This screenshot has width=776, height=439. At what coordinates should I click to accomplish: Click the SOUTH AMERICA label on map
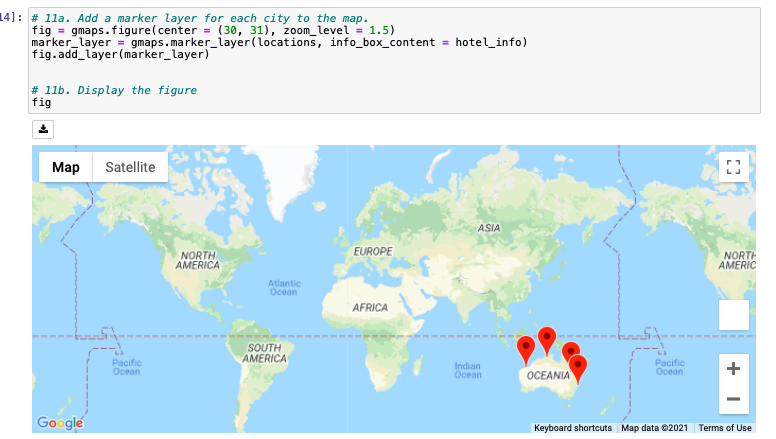tap(264, 353)
